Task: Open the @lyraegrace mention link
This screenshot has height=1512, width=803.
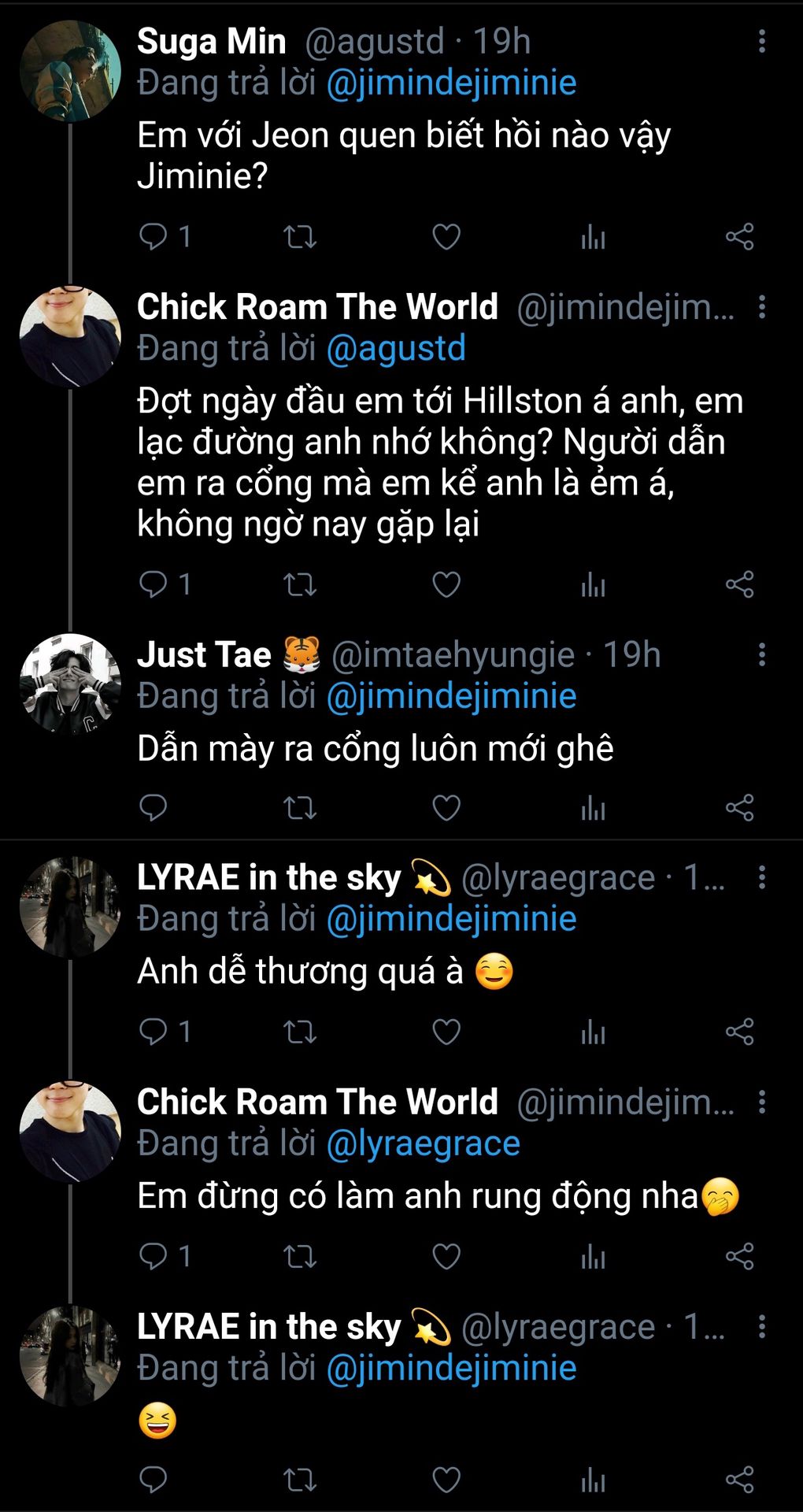Action: (x=423, y=1143)
